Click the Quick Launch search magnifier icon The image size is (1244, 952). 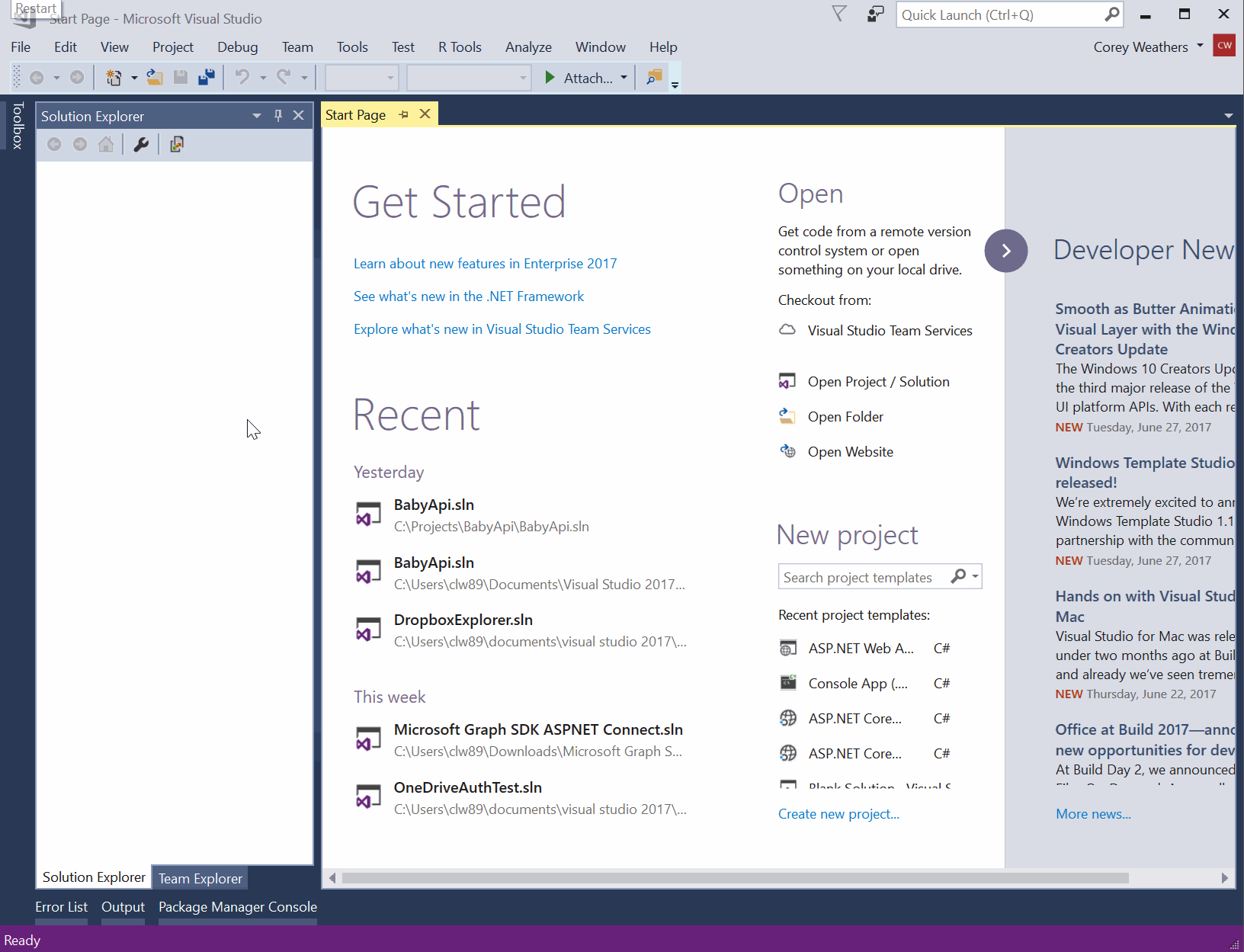click(1112, 14)
